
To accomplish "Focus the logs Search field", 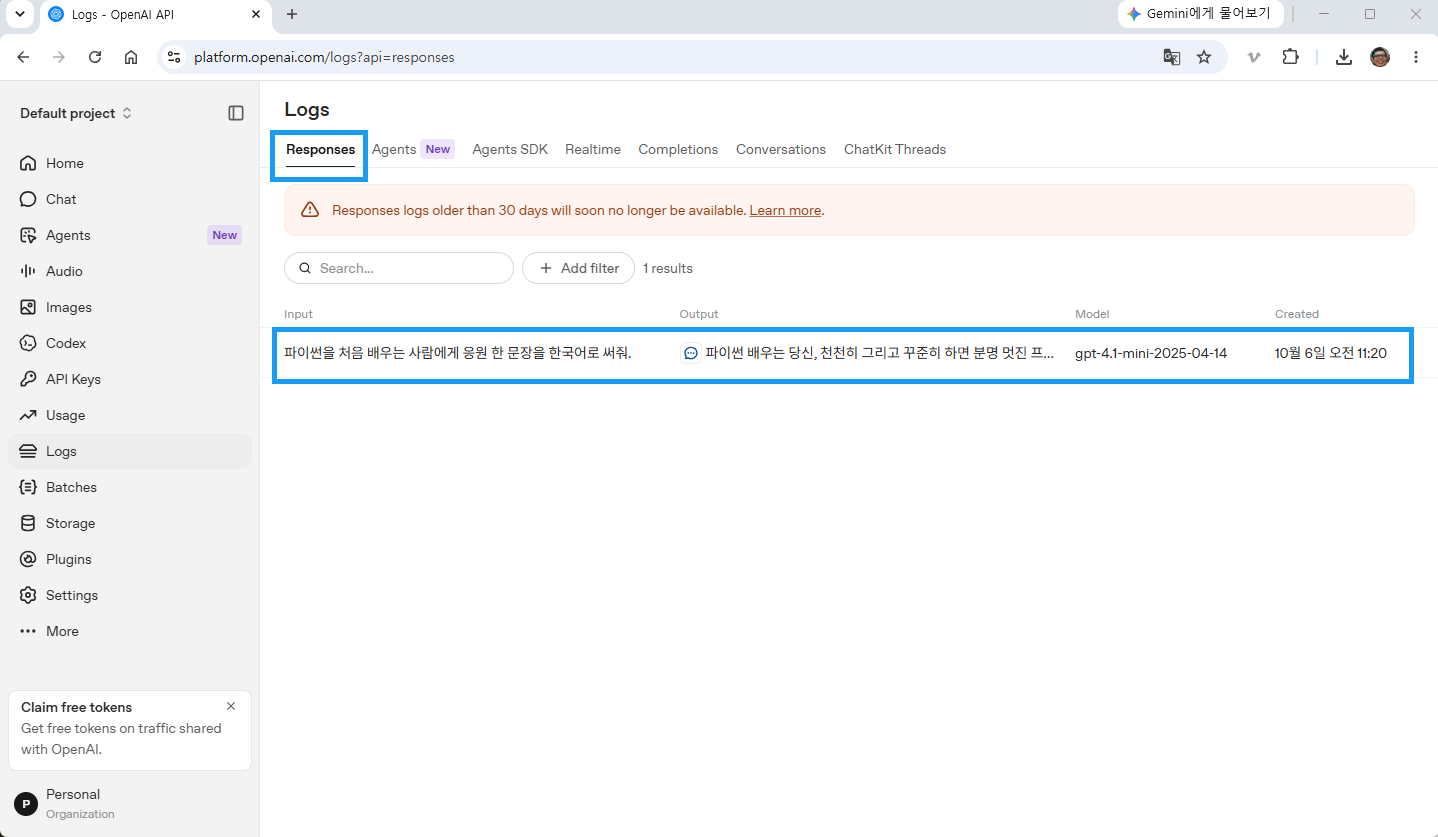I will [399, 268].
